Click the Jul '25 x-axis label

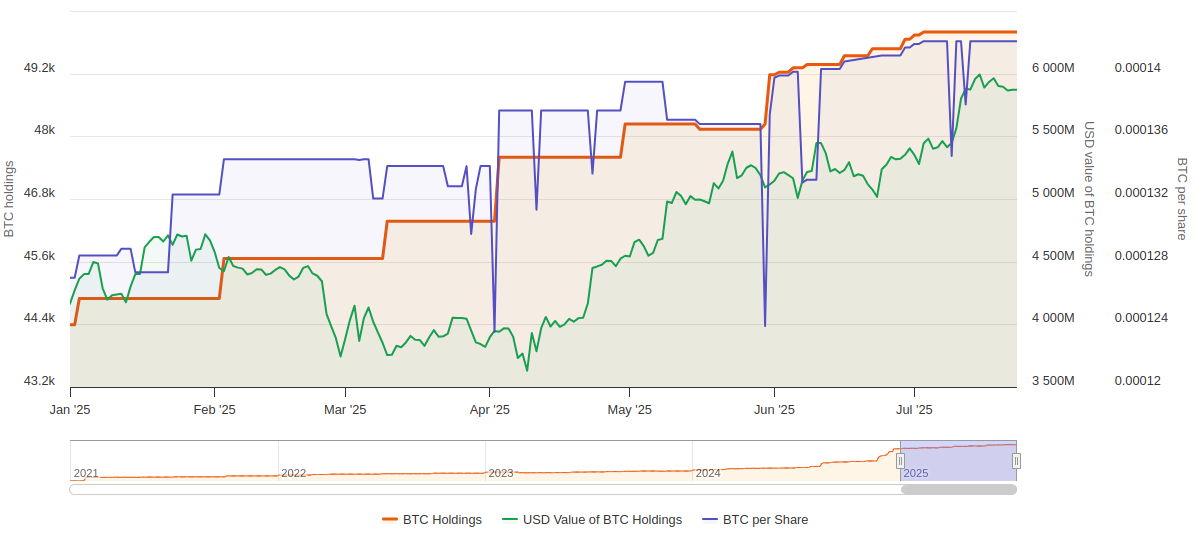pos(913,410)
